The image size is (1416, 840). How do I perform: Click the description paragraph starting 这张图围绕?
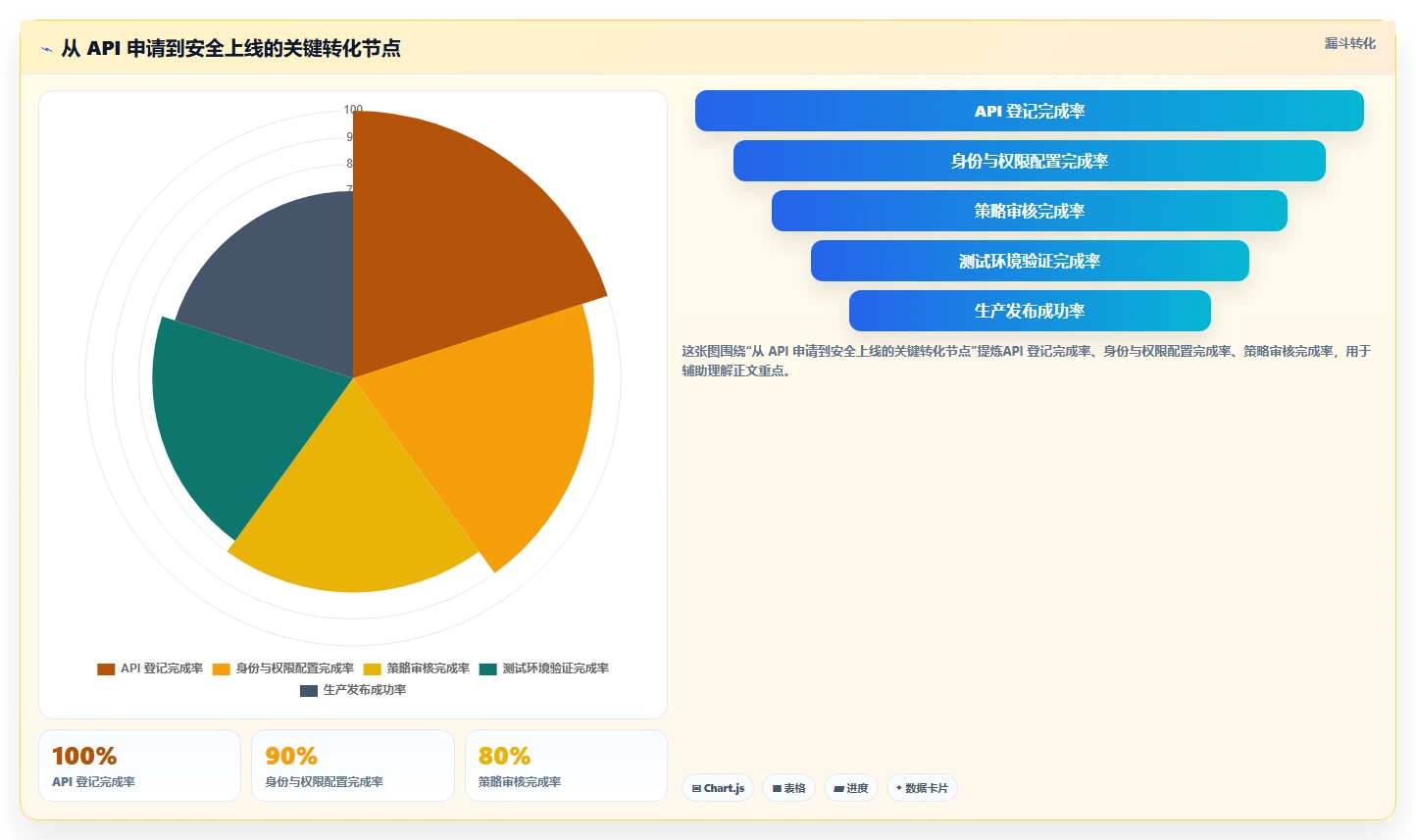pyautogui.click(x=1027, y=361)
